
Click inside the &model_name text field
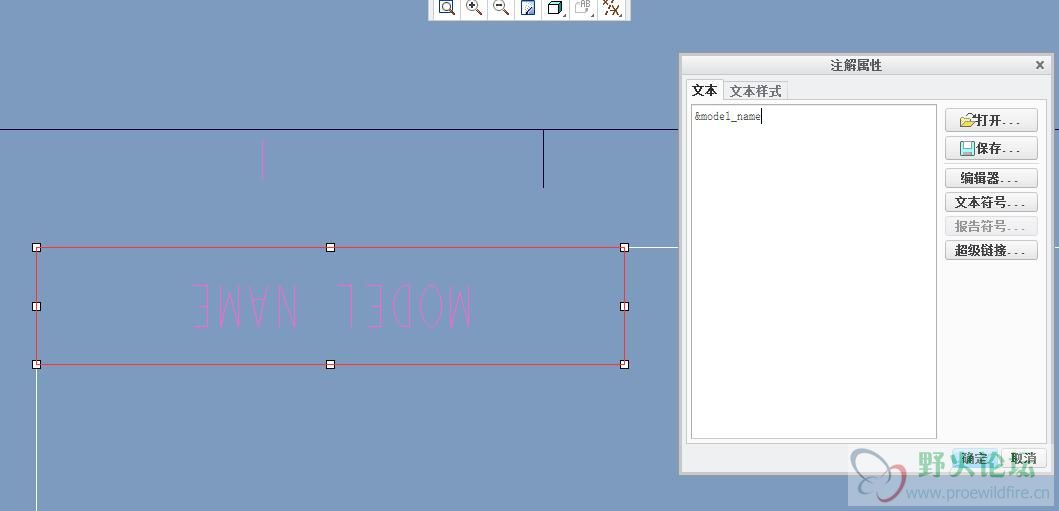point(813,271)
